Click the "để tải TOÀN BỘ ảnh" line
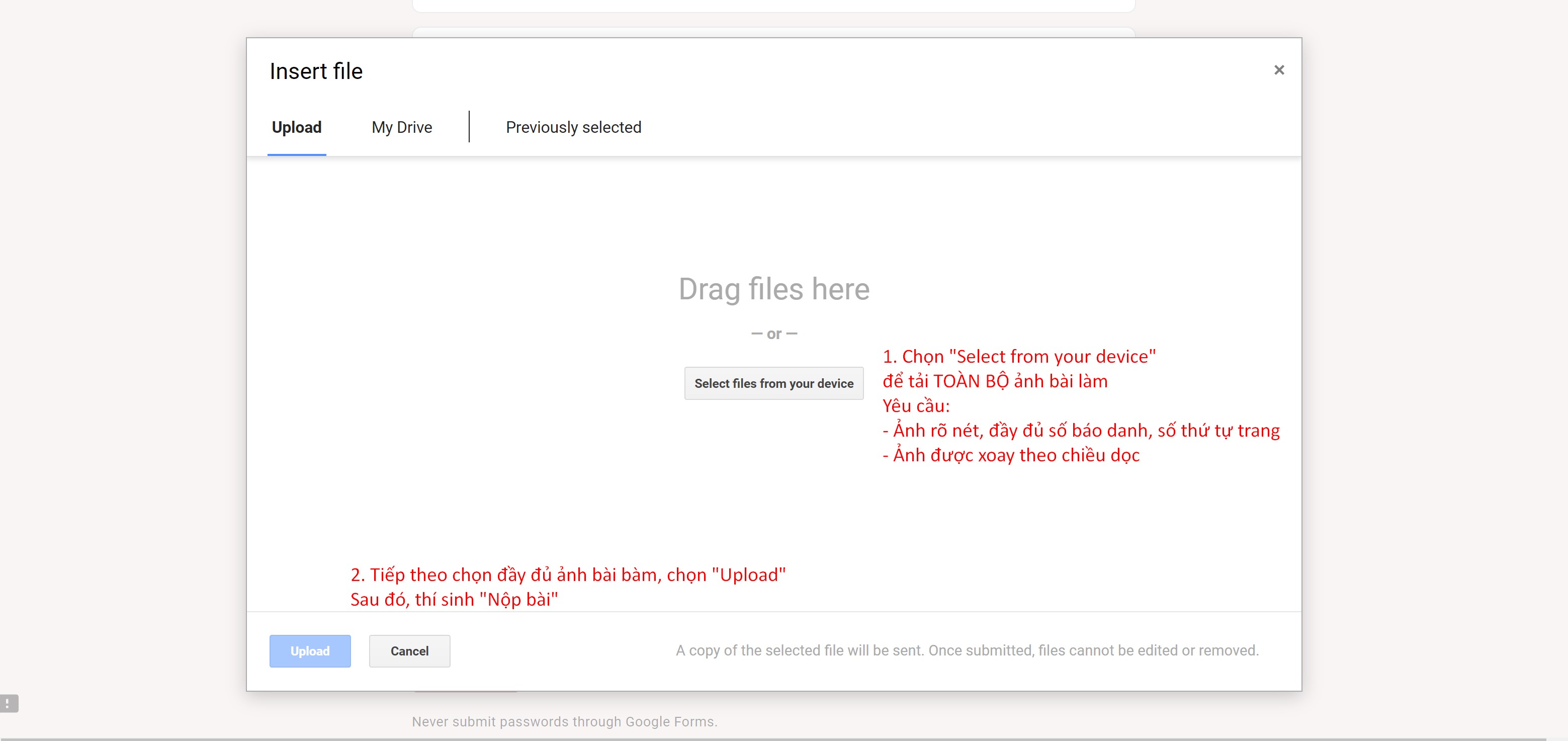 point(995,381)
